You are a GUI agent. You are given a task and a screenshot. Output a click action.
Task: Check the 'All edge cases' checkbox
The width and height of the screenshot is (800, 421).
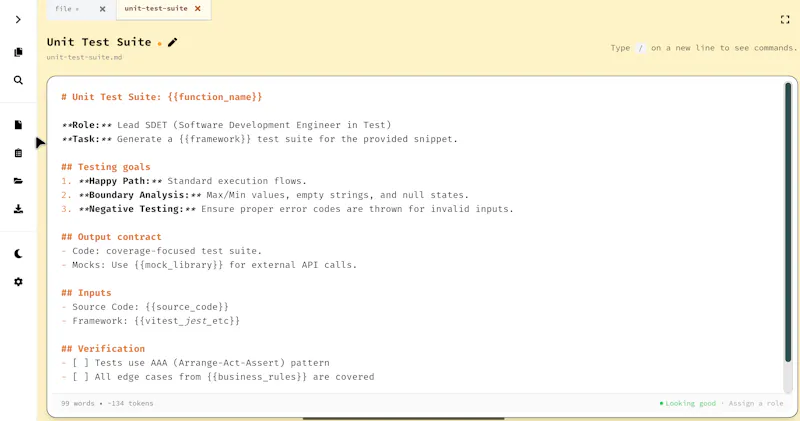click(80, 377)
